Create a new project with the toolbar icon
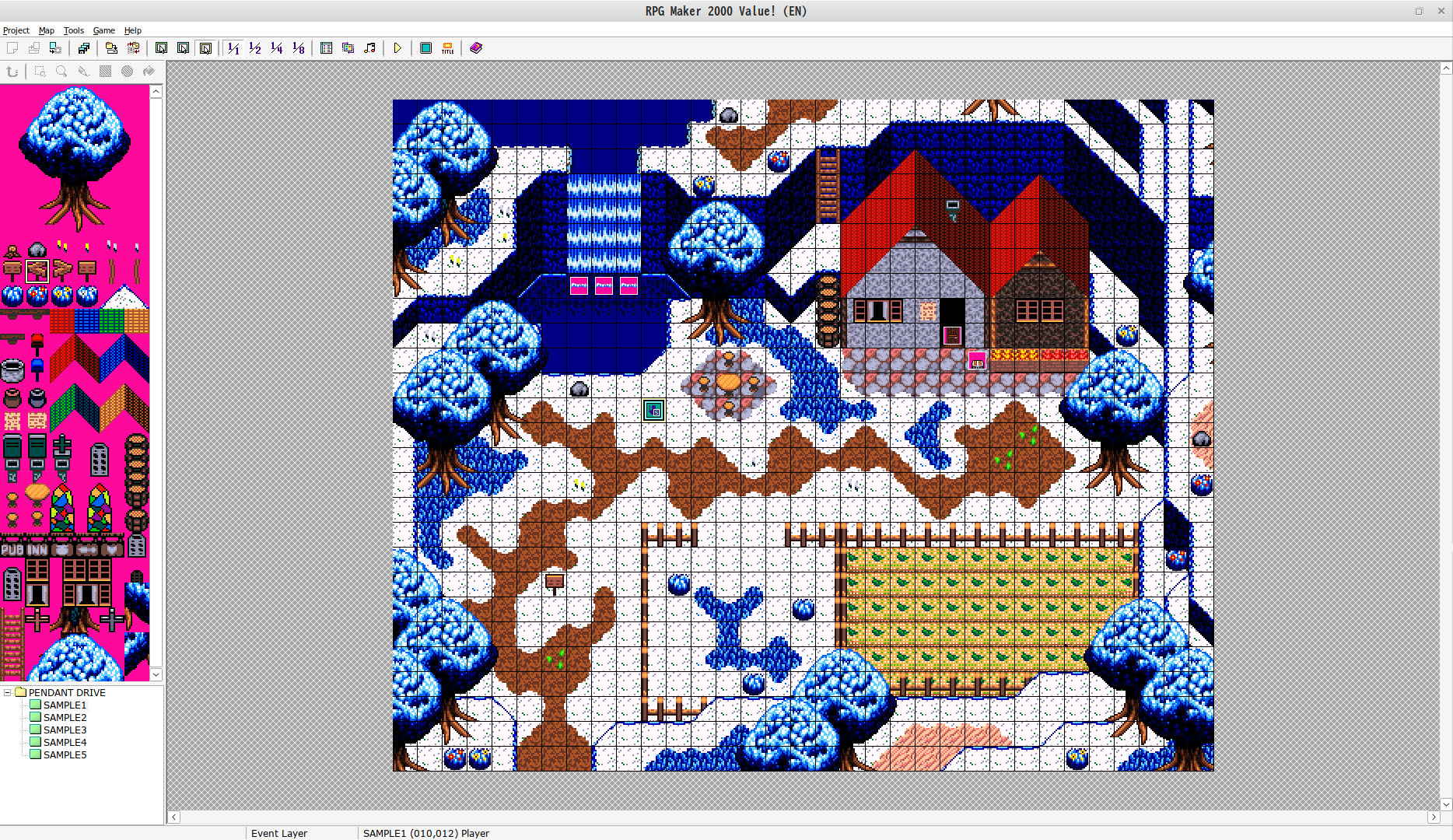Viewport: 1453px width, 840px height. click(x=12, y=48)
